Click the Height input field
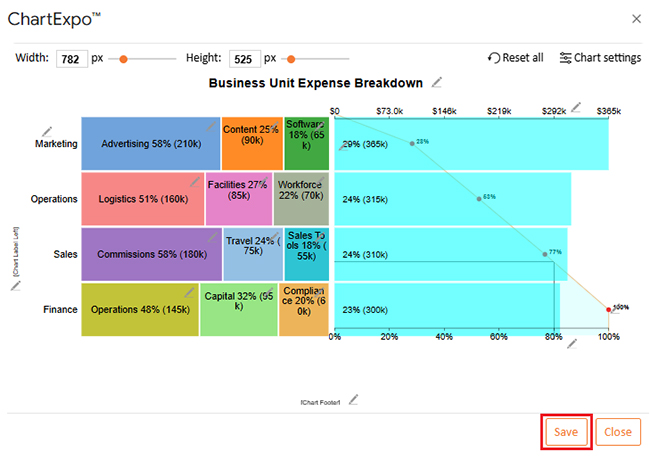 (x=244, y=58)
